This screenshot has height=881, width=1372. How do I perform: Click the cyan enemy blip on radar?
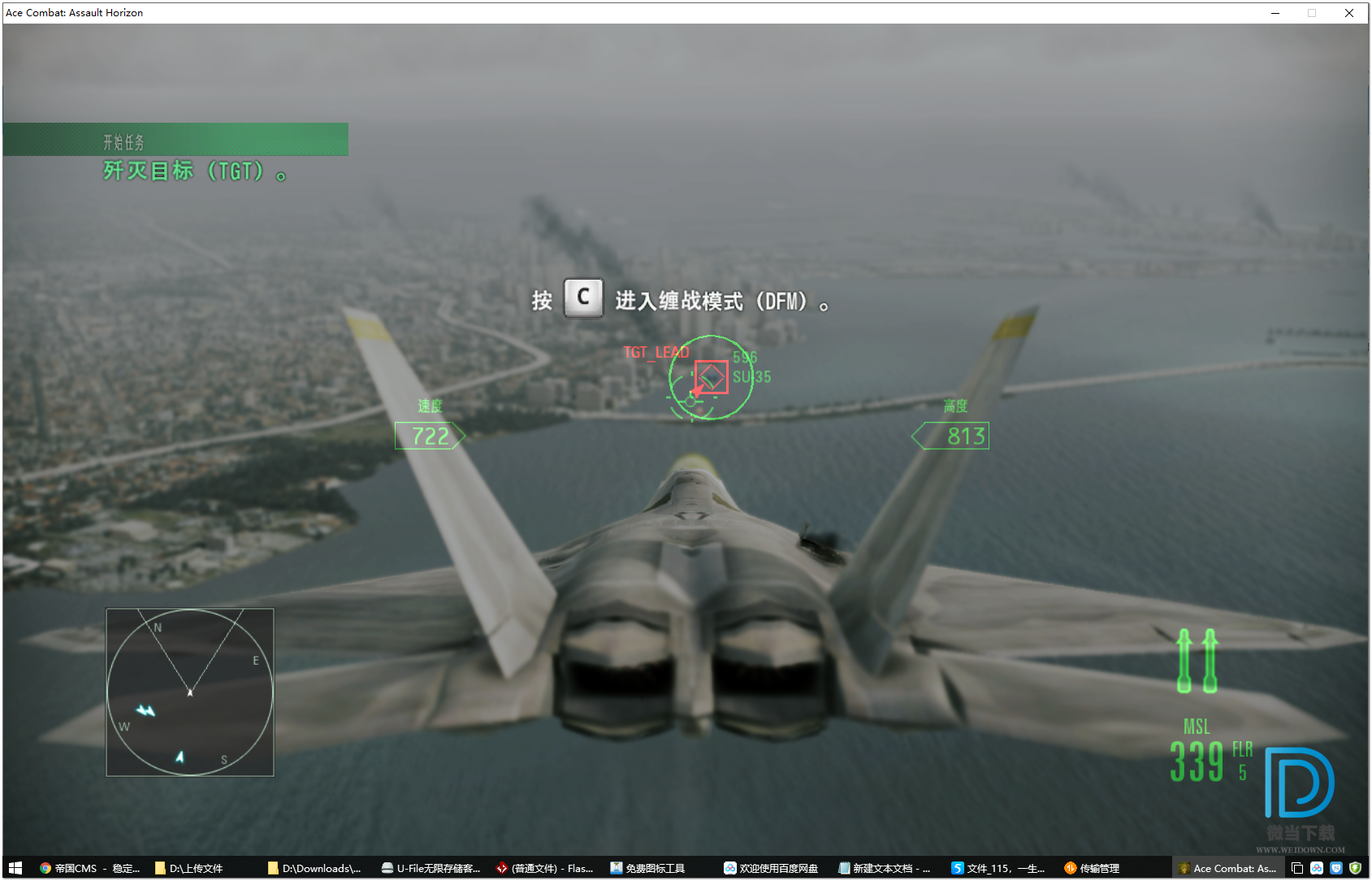pyautogui.click(x=145, y=711)
